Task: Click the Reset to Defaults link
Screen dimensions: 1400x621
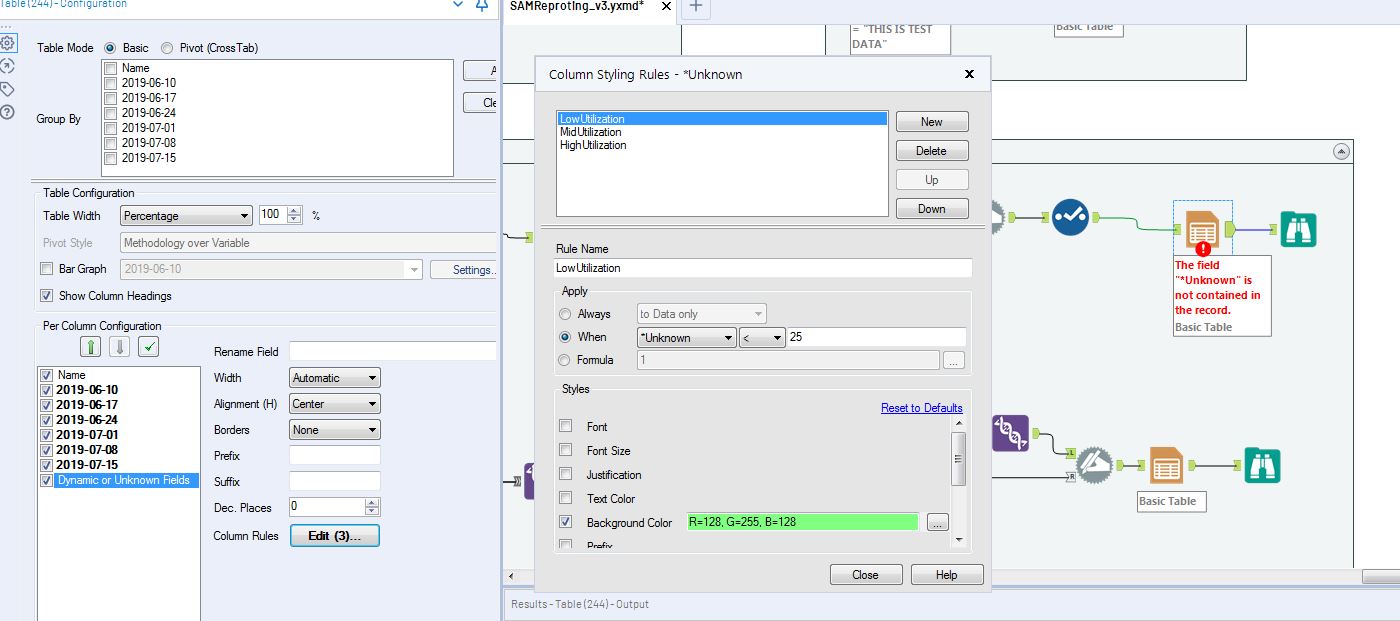Action: coord(921,407)
